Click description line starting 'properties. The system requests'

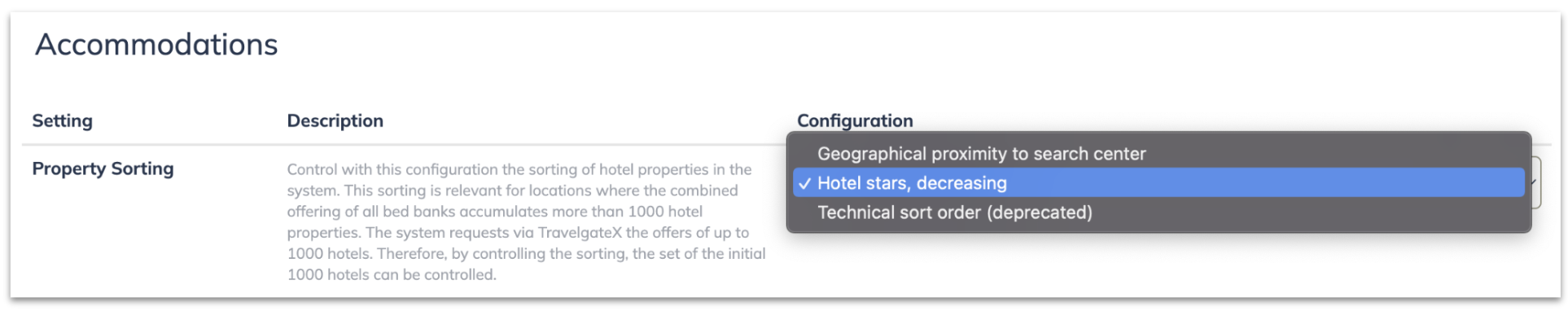click(x=518, y=232)
